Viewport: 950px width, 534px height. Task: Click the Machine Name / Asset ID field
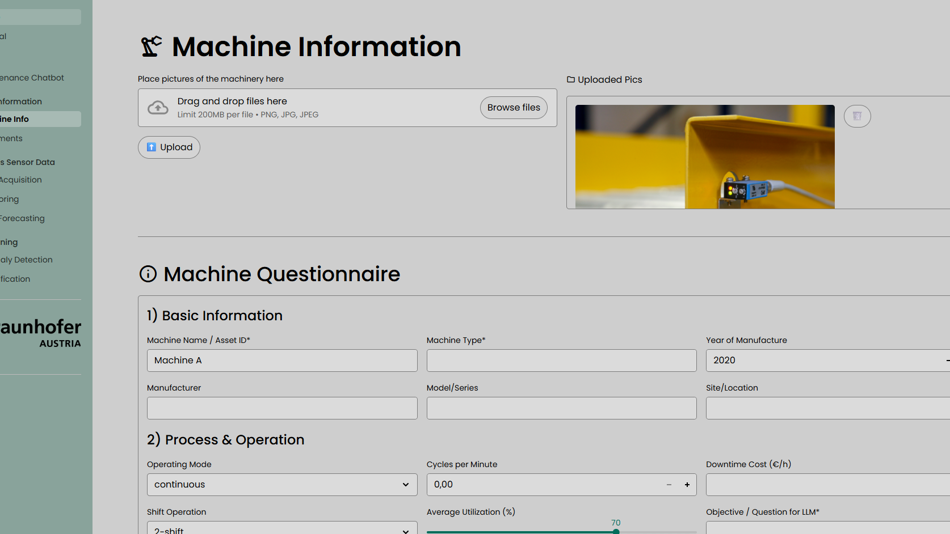click(282, 361)
